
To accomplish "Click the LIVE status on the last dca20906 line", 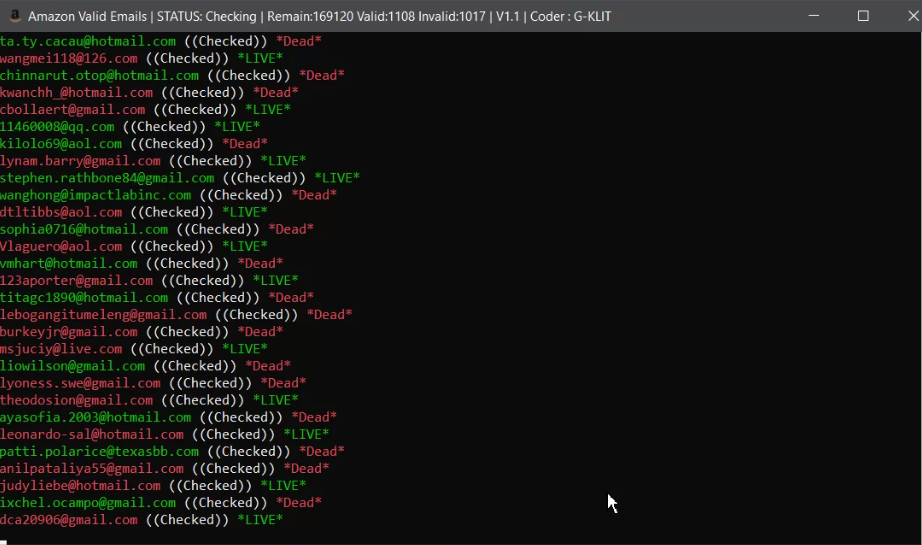I will click(260, 520).
